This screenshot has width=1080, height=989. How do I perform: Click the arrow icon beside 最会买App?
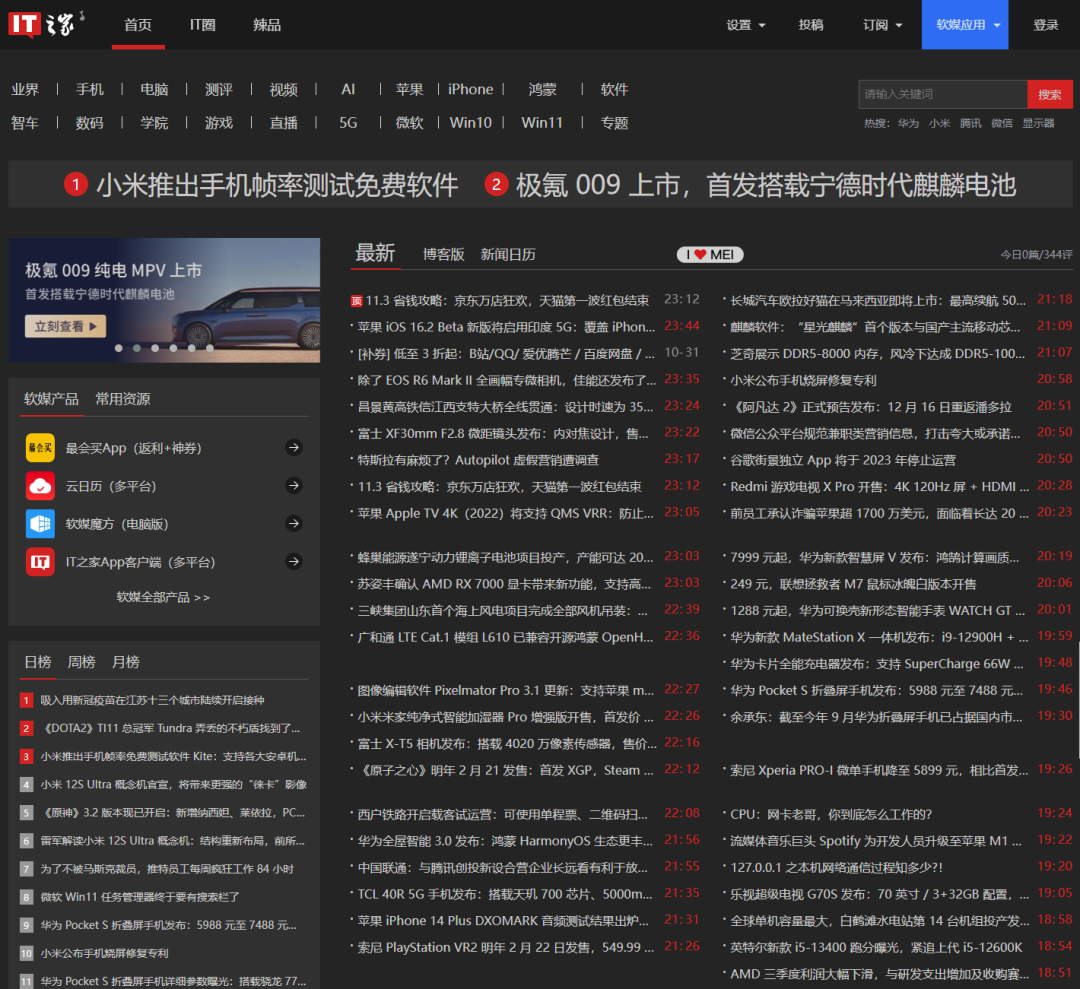pyautogui.click(x=293, y=448)
